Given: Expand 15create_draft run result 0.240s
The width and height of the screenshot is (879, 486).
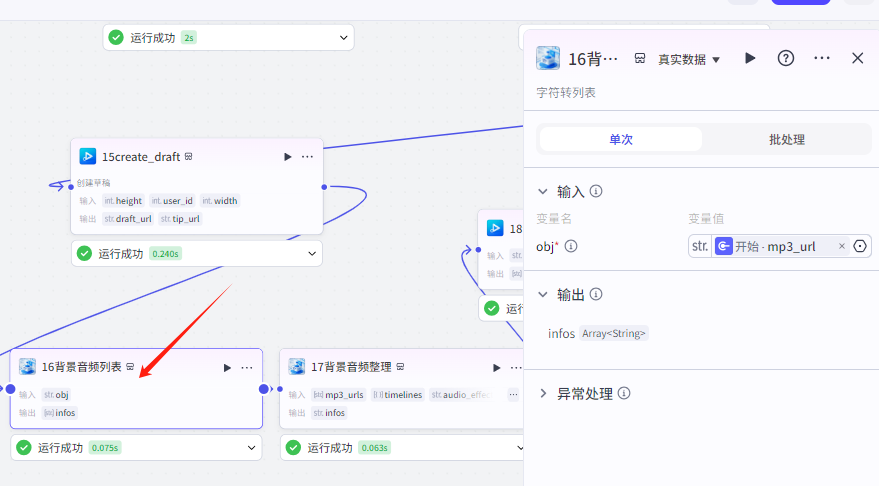Looking at the screenshot, I should [312, 254].
